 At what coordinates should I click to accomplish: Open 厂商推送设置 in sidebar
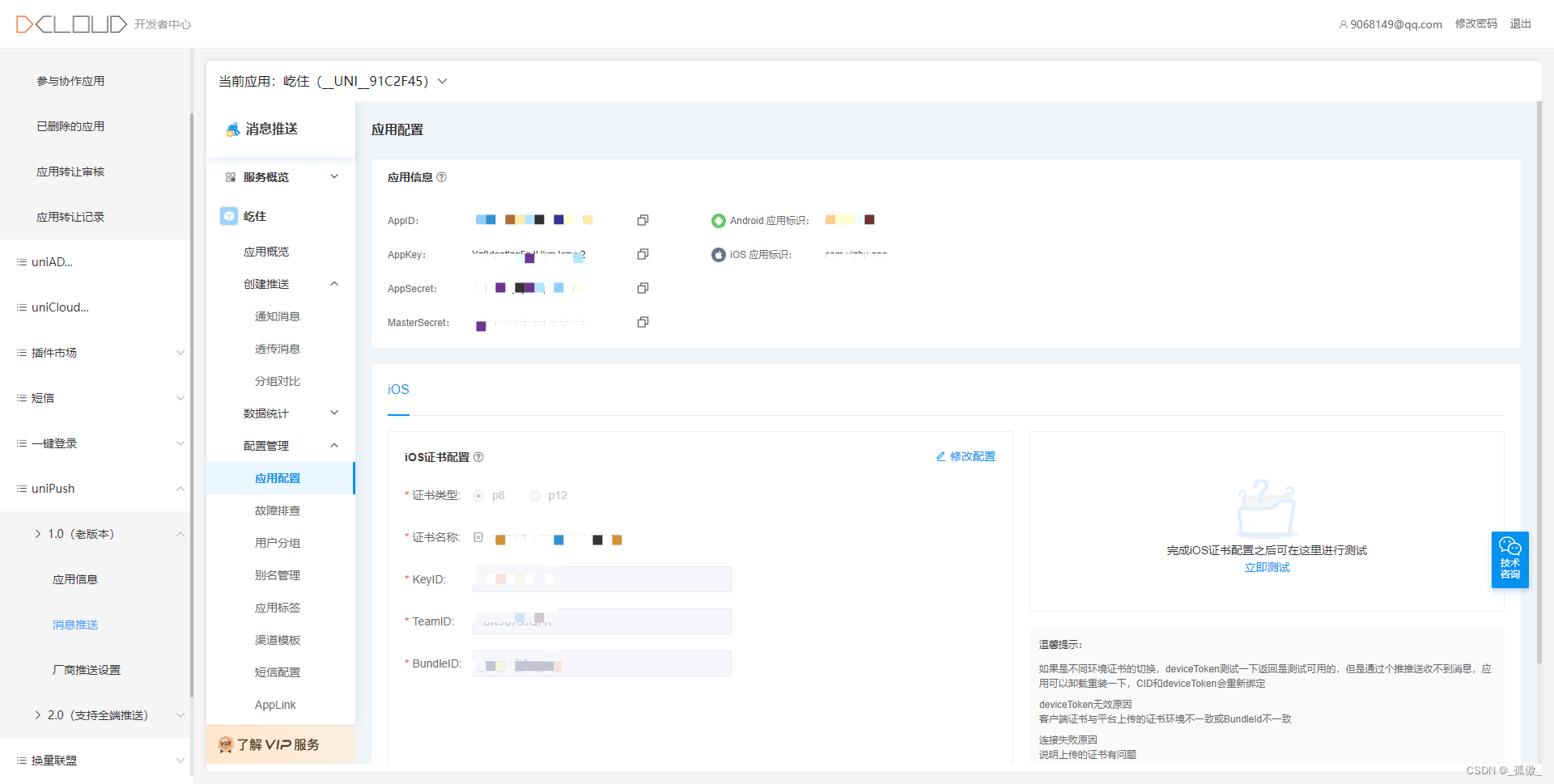tap(87, 670)
